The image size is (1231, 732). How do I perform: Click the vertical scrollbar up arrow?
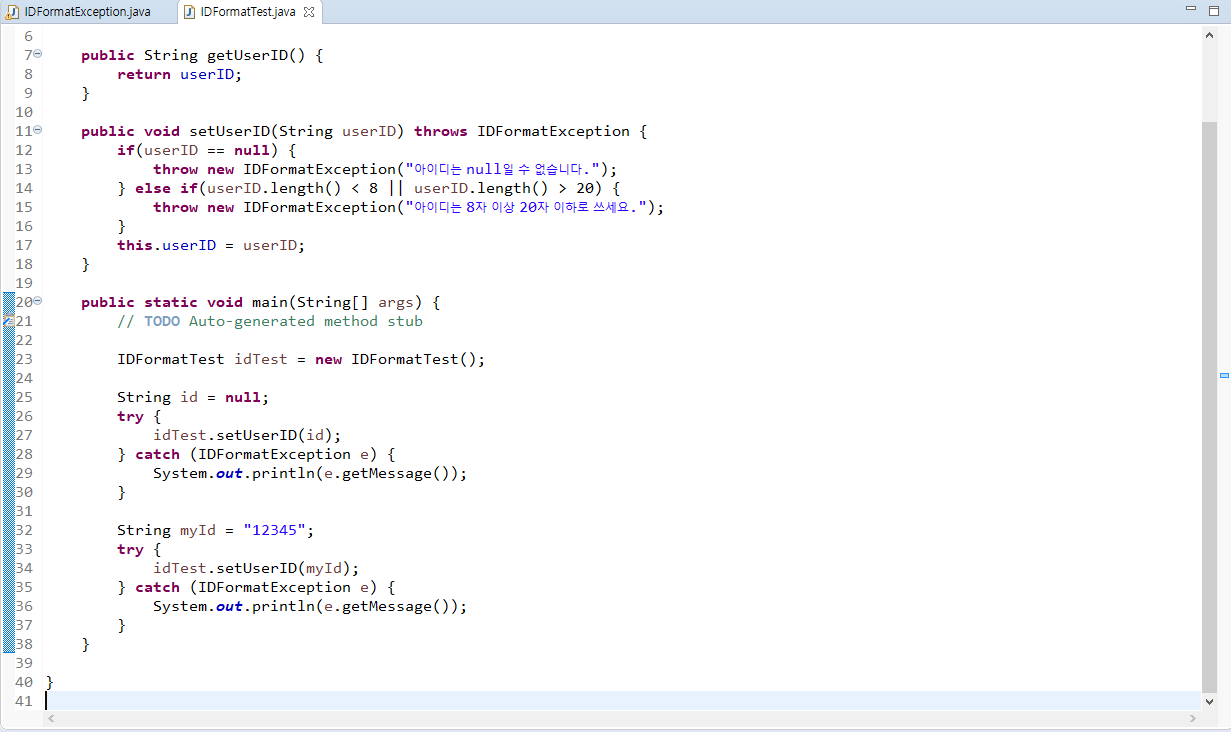[x=1209, y=35]
